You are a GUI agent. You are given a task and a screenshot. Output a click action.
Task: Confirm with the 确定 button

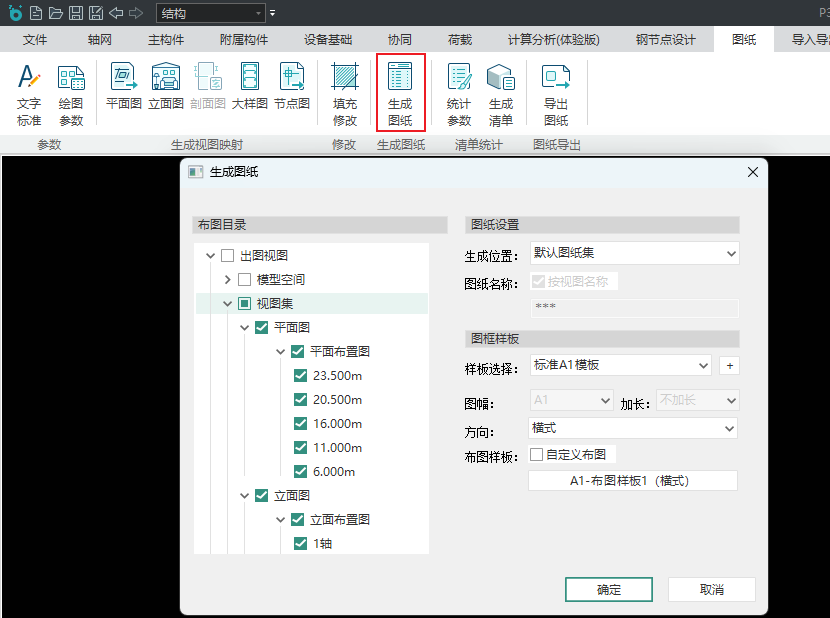coord(608,590)
